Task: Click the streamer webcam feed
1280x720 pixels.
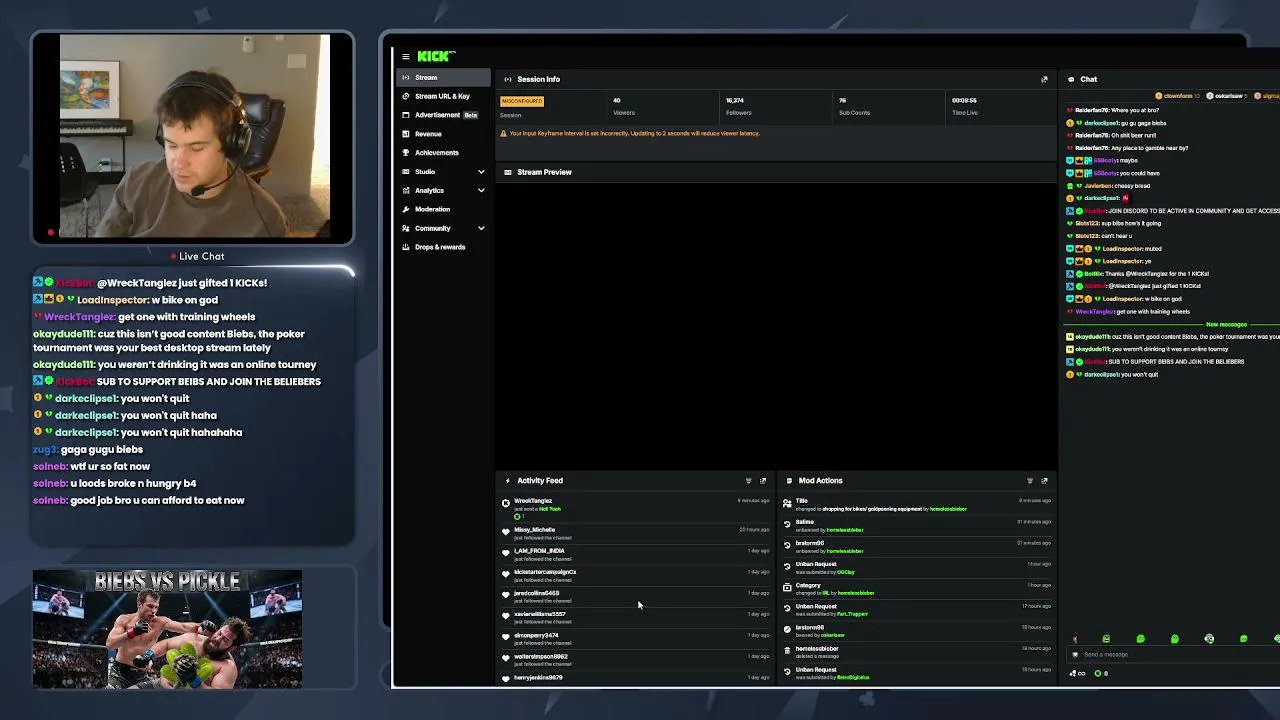Action: tap(194, 138)
